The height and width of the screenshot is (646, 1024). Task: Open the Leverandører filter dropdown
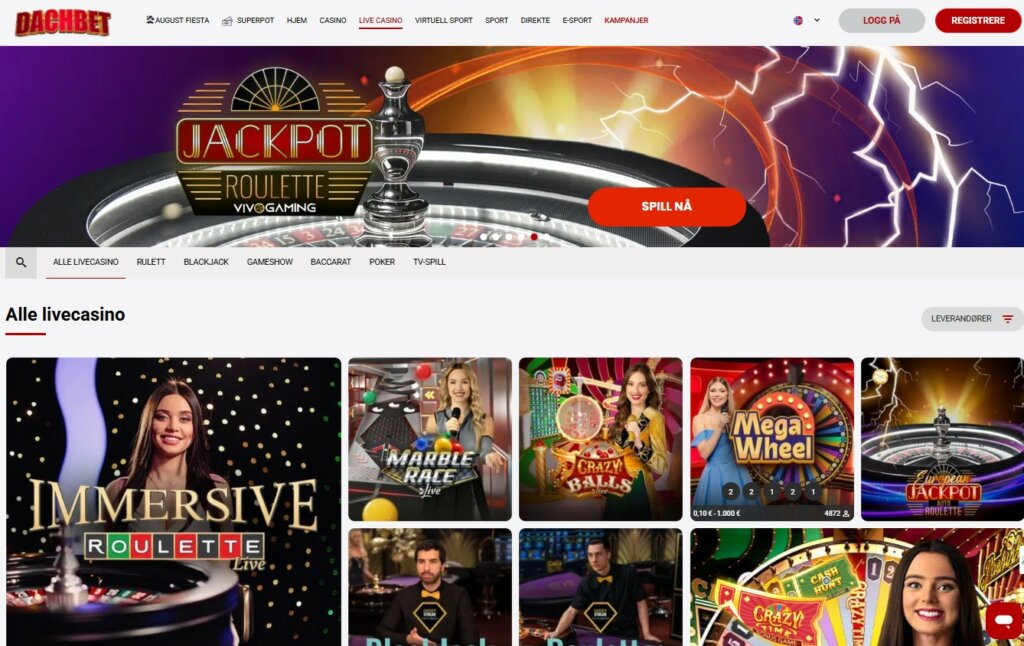point(972,319)
